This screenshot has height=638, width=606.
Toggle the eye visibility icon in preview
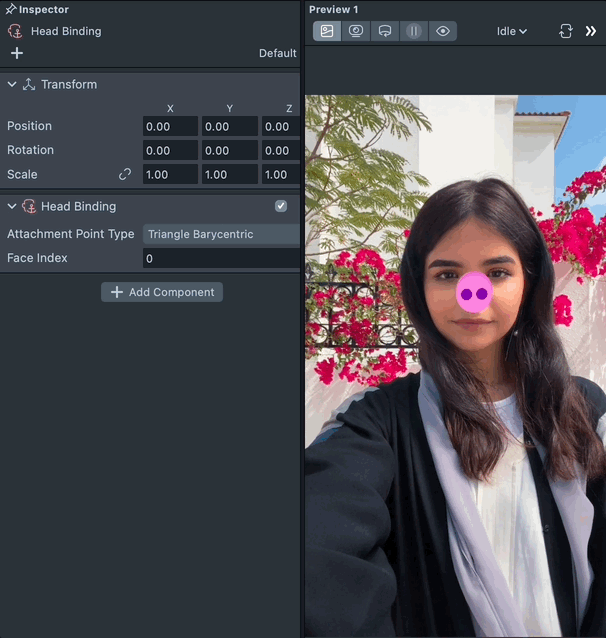[443, 31]
